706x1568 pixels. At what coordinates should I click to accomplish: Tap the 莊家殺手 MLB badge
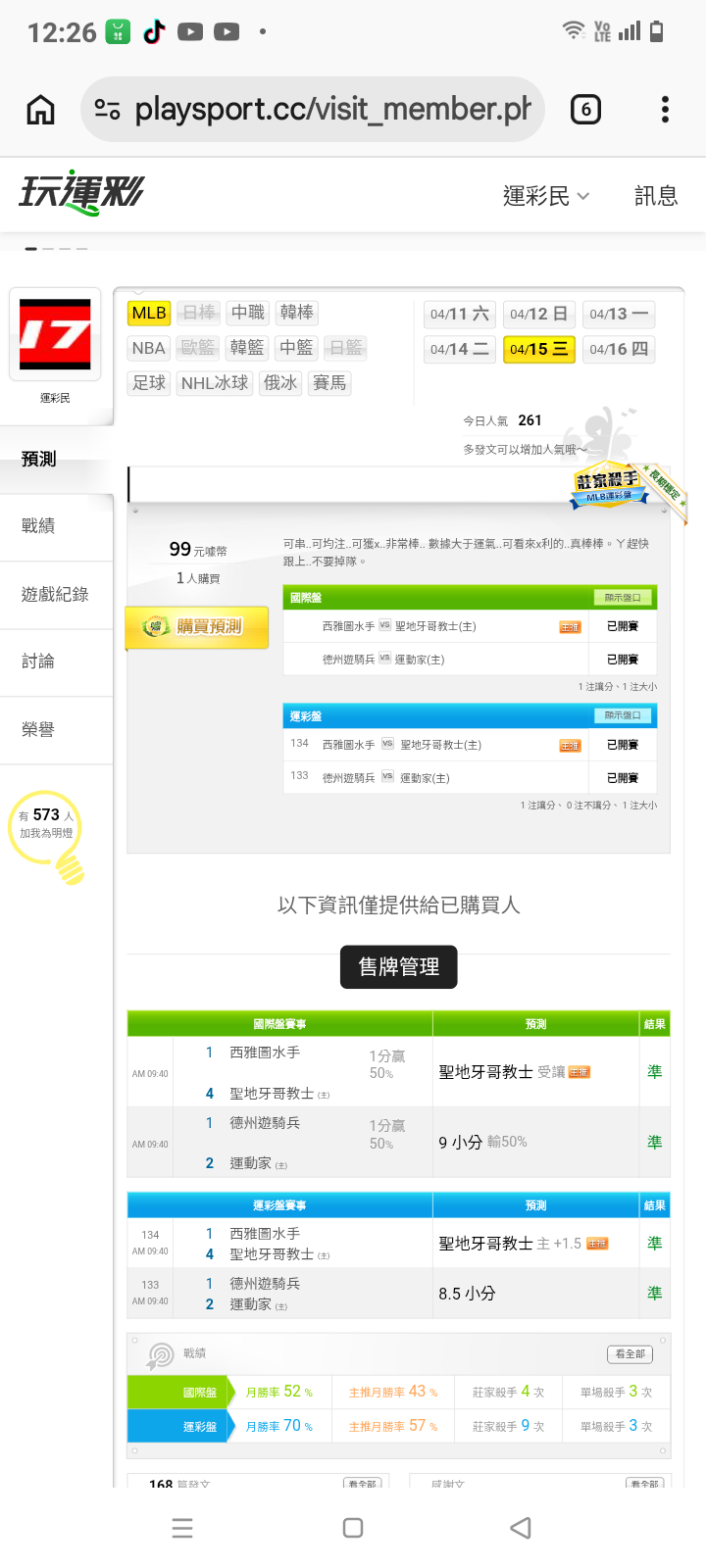(610, 485)
